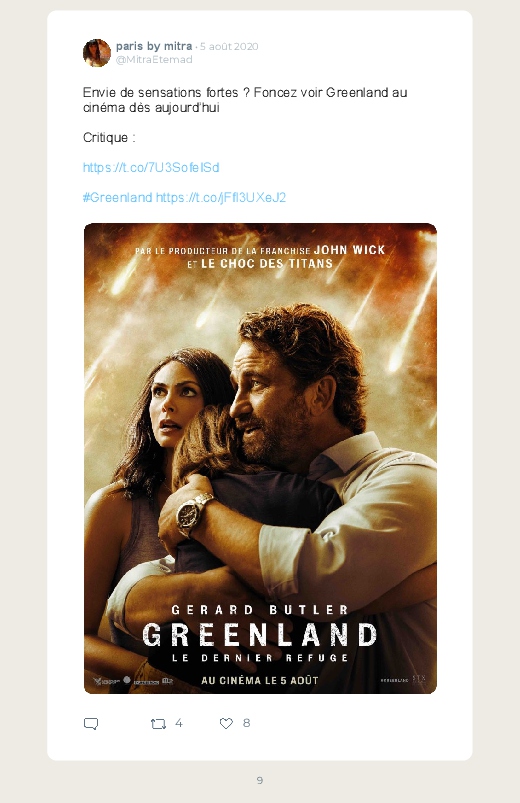Open the t.co/7U3SofeISd critique link

point(151,167)
